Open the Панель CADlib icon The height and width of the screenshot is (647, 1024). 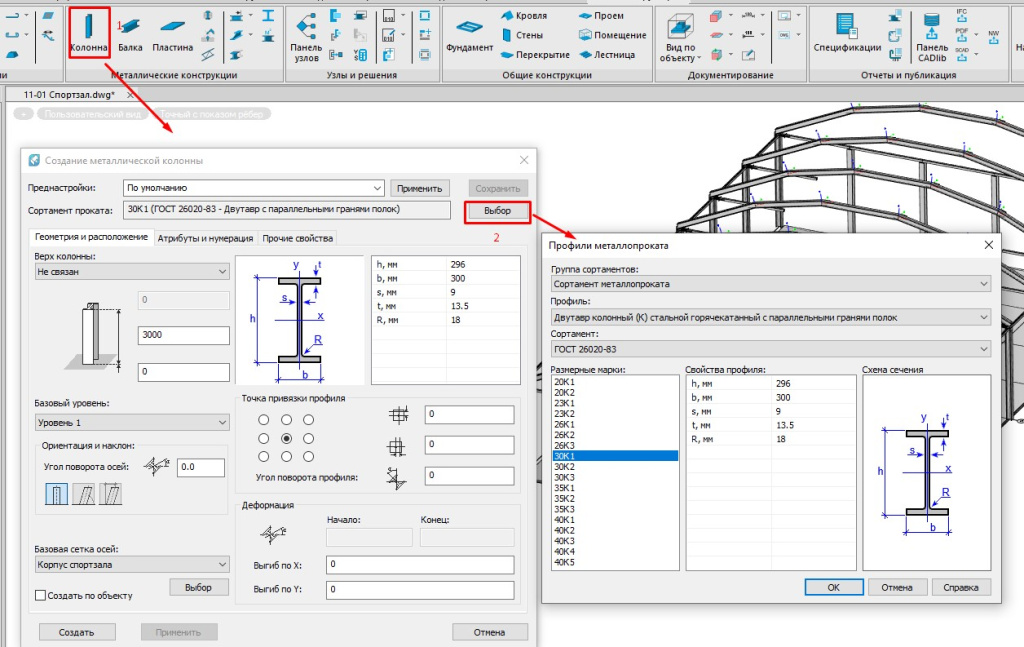point(932,30)
